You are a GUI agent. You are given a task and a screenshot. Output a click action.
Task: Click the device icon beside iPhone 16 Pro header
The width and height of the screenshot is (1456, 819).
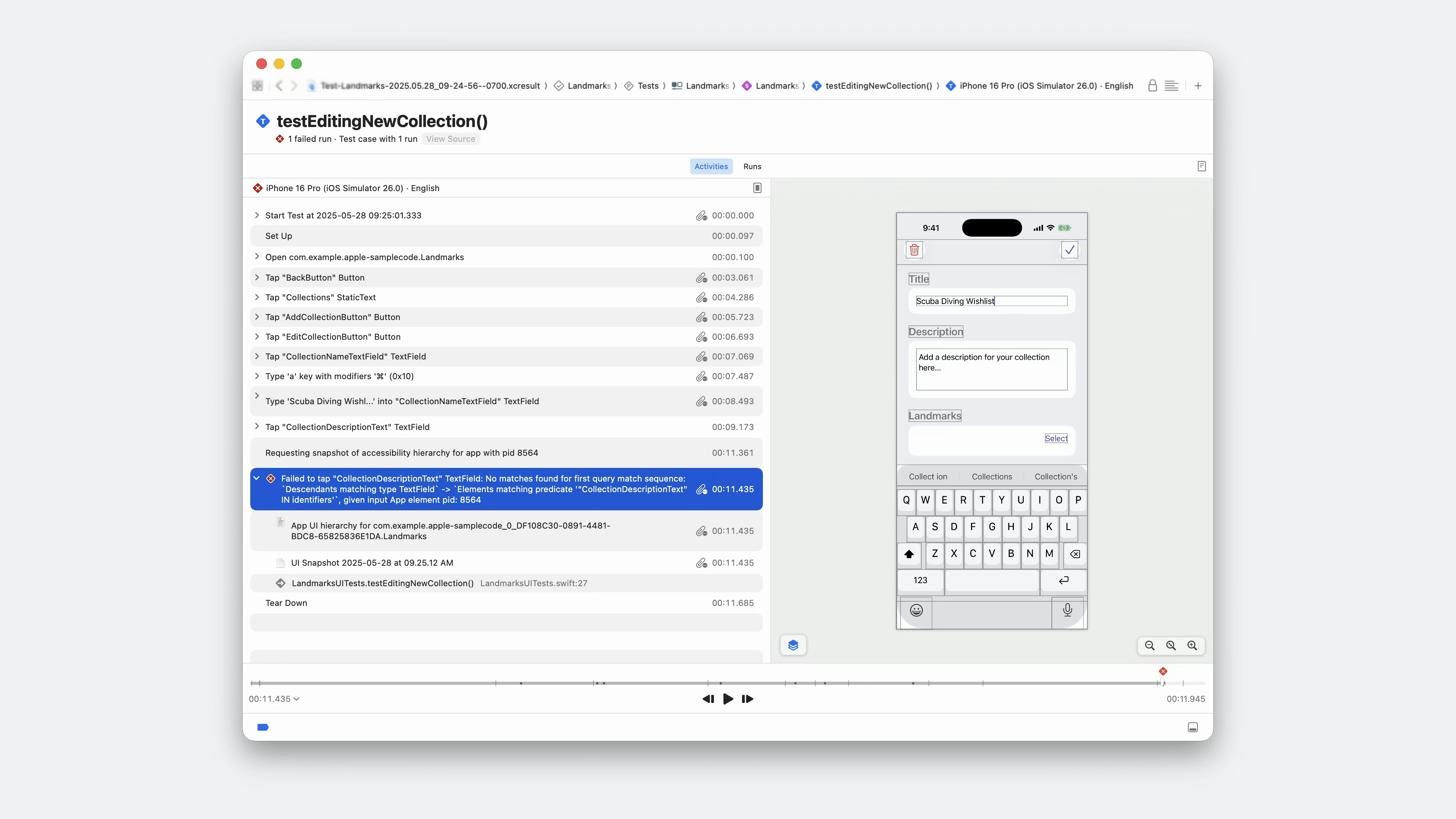point(758,188)
